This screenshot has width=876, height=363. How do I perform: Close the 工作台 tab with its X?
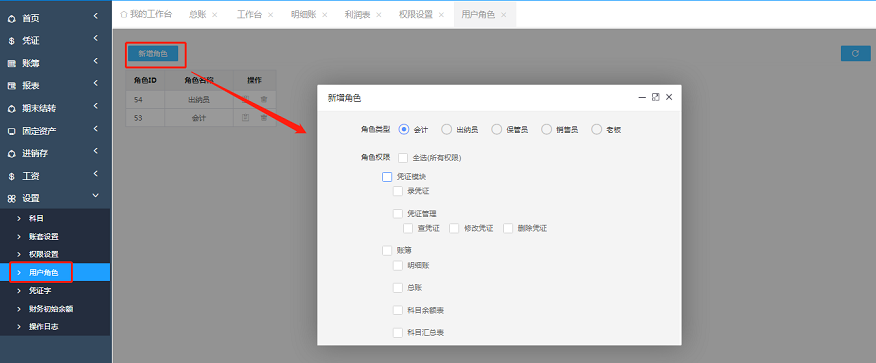(x=270, y=15)
